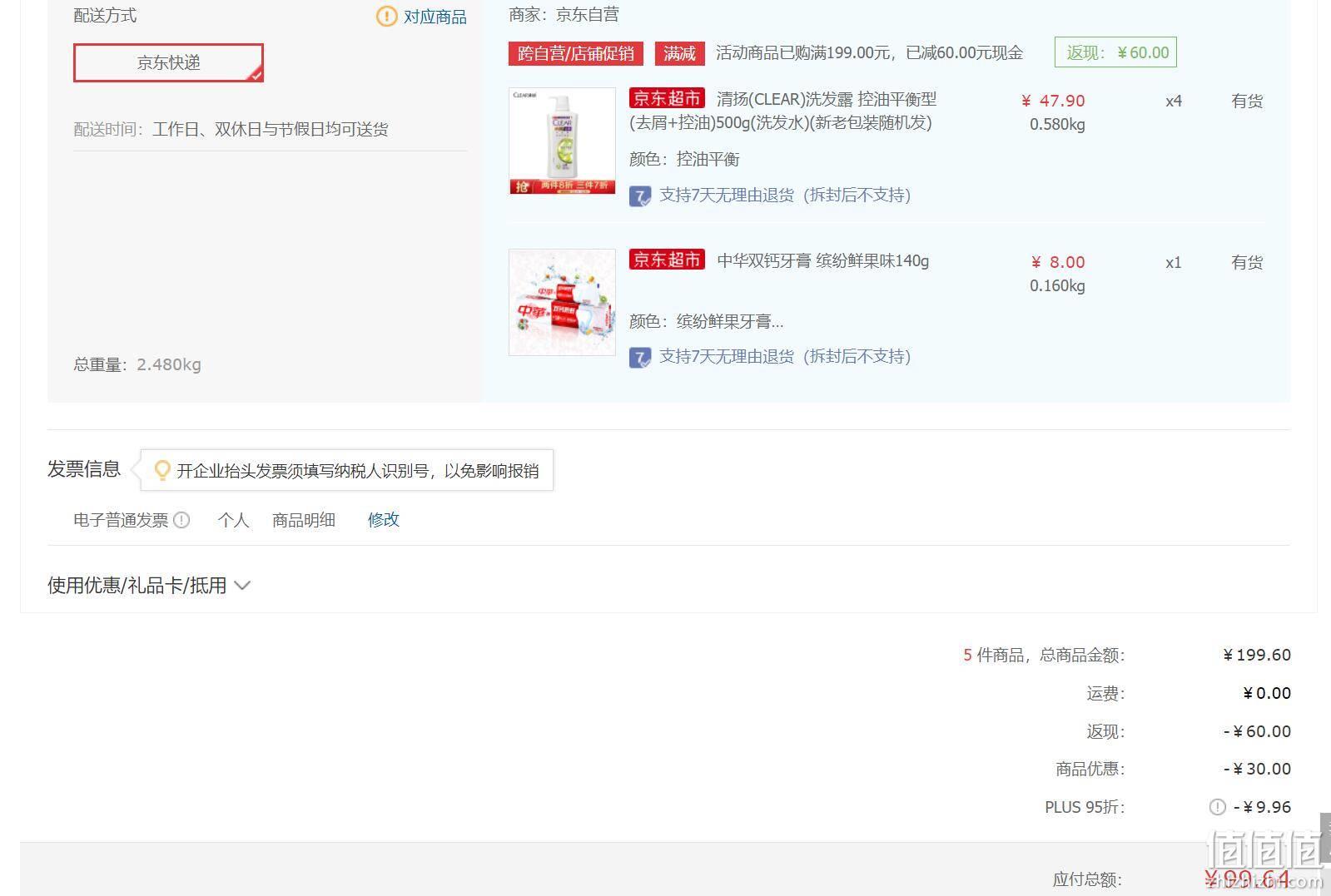Open the CLEAR shampoo product thumbnail
Screen dimensions: 1331x896
pyautogui.click(x=562, y=141)
